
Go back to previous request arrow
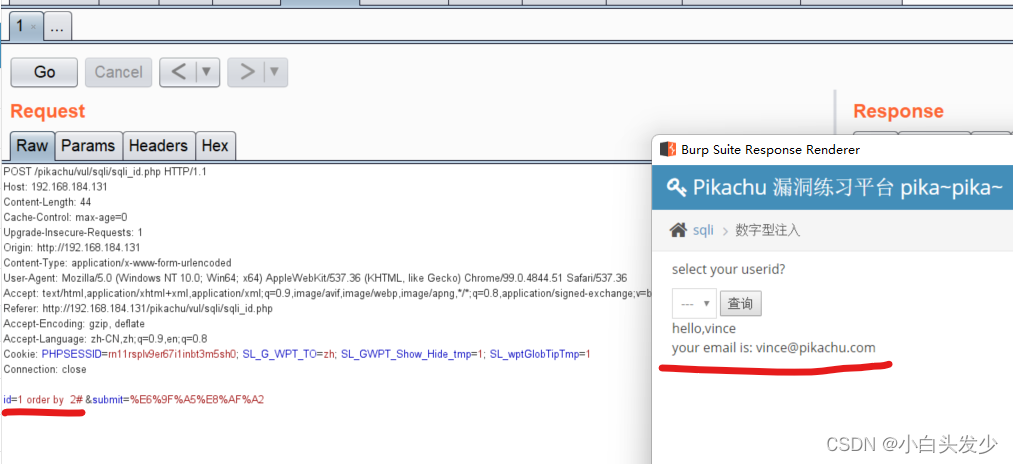click(179, 72)
